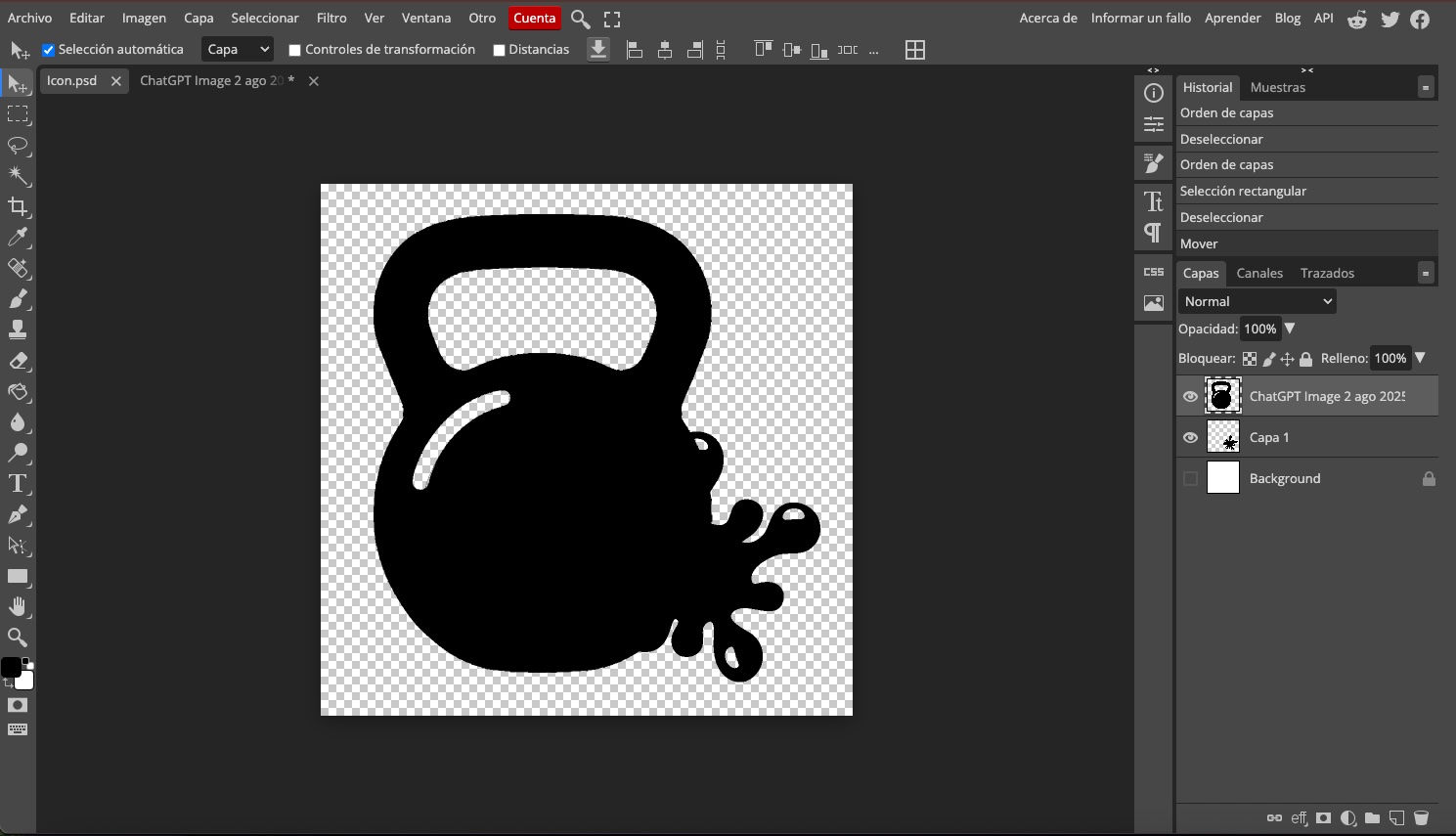Select the Eyedropper tool
The height and width of the screenshot is (836, 1456).
(x=18, y=238)
